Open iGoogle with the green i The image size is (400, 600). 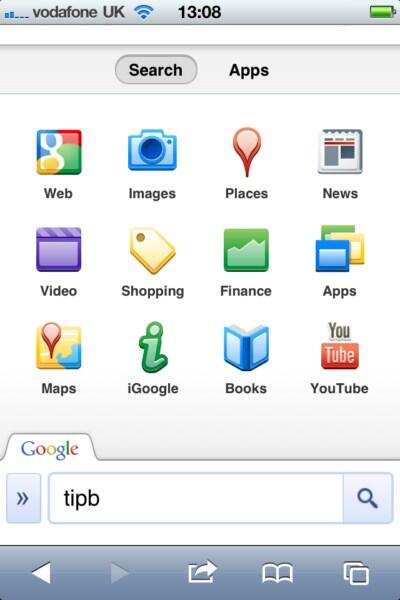click(x=153, y=347)
